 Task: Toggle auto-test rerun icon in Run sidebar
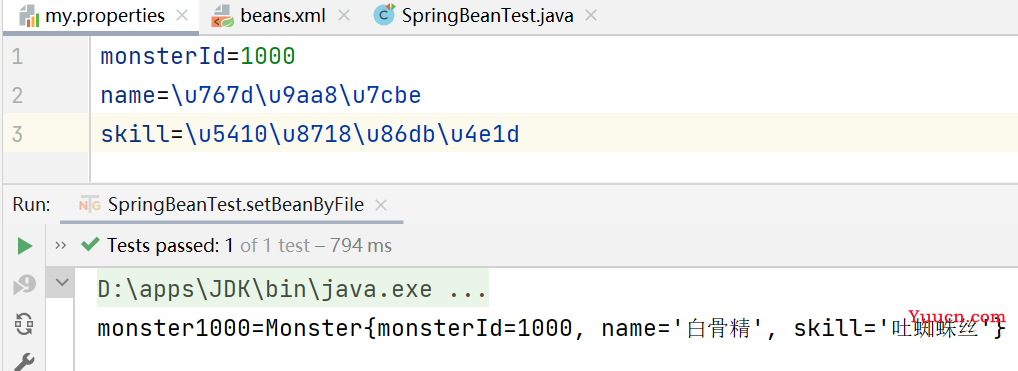(25, 324)
